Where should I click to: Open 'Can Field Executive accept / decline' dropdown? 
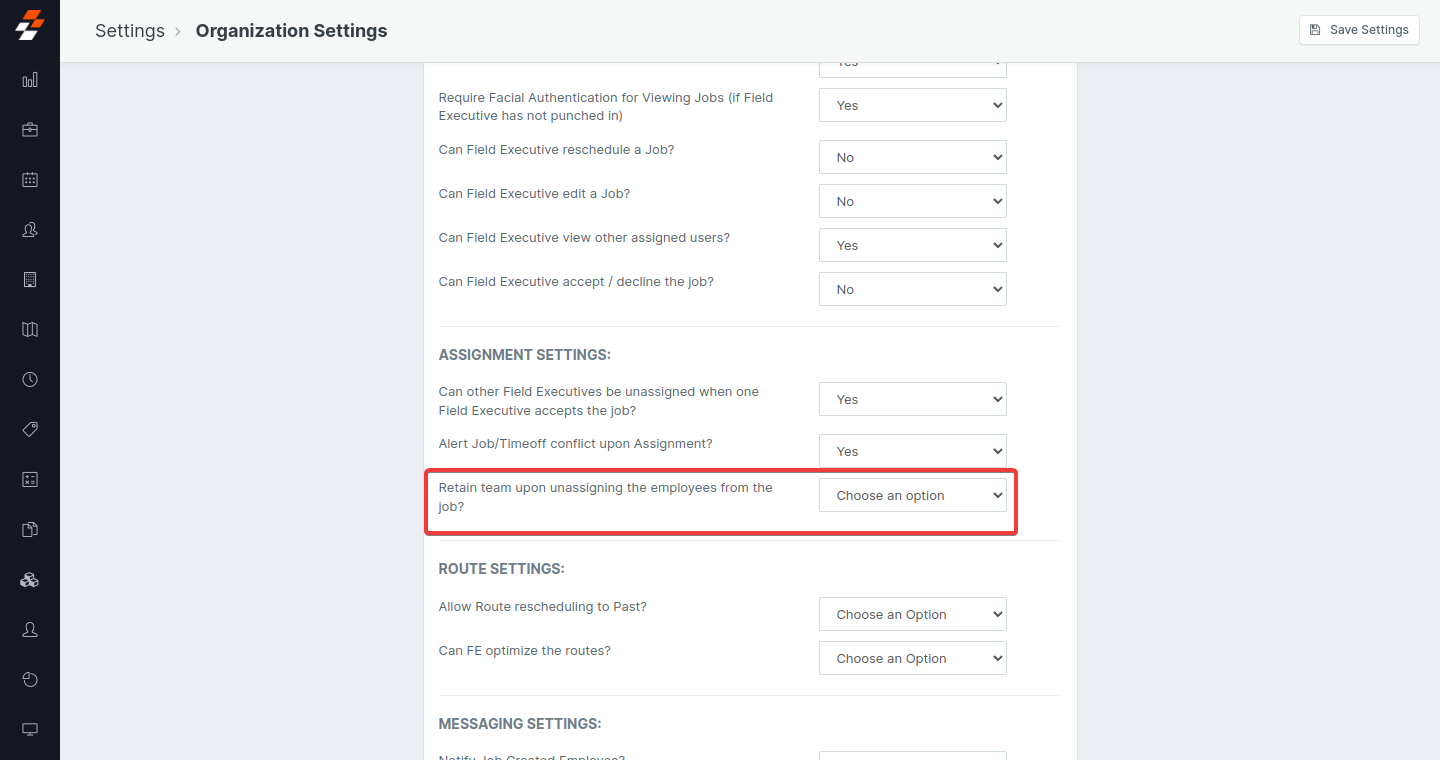pyautogui.click(x=912, y=290)
